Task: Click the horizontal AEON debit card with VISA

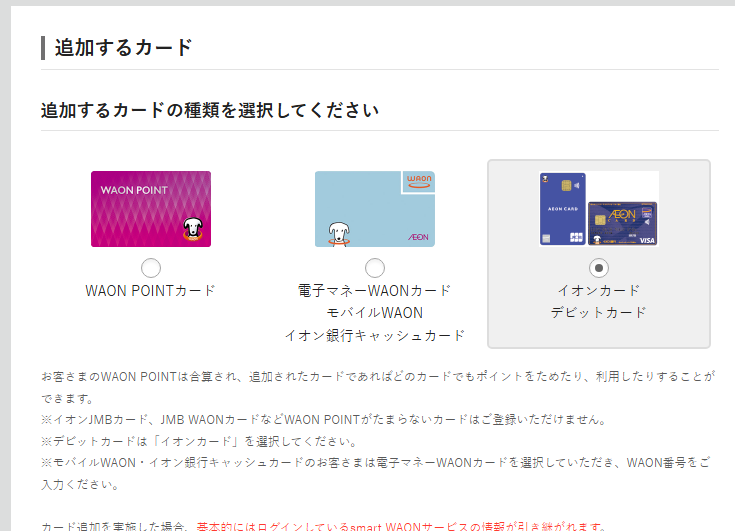Action: tap(622, 224)
